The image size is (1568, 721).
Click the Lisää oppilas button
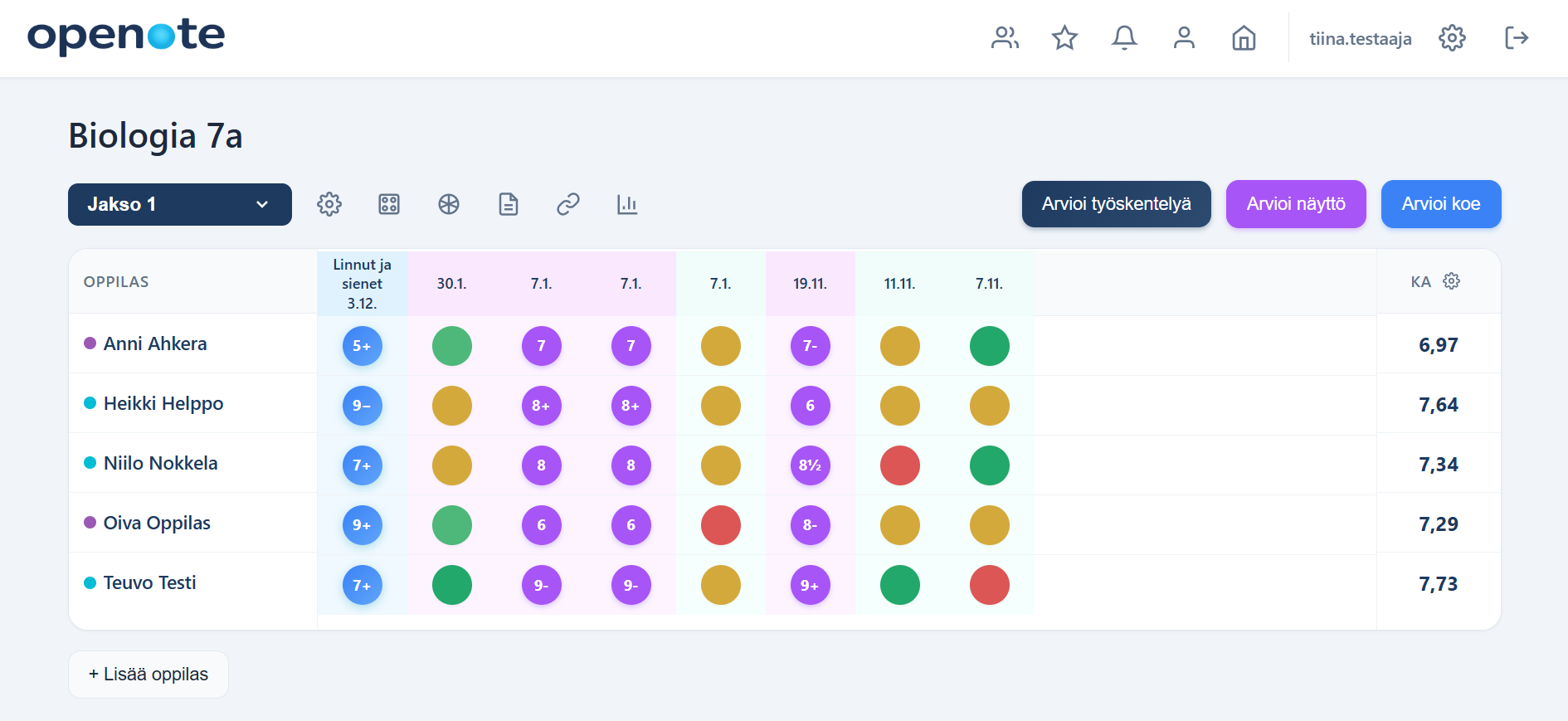[149, 675]
